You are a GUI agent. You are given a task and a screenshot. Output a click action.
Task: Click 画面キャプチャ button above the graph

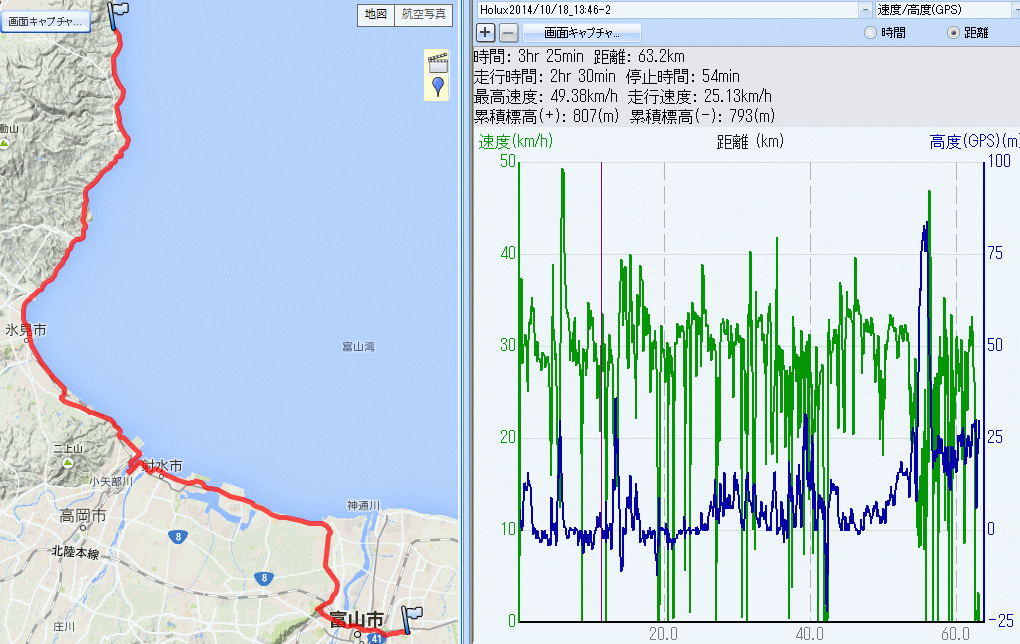coord(582,32)
